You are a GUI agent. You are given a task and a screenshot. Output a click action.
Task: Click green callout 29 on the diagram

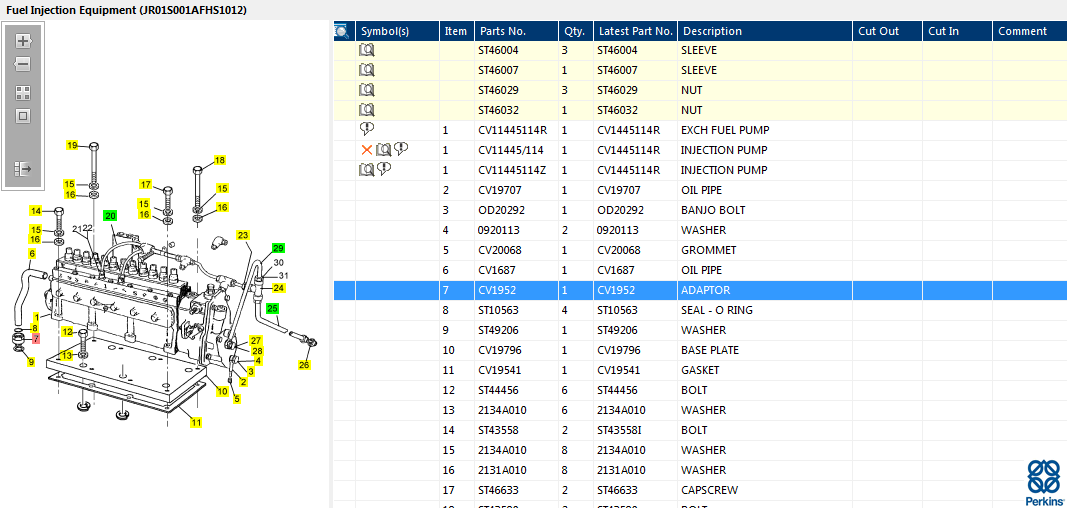point(278,248)
